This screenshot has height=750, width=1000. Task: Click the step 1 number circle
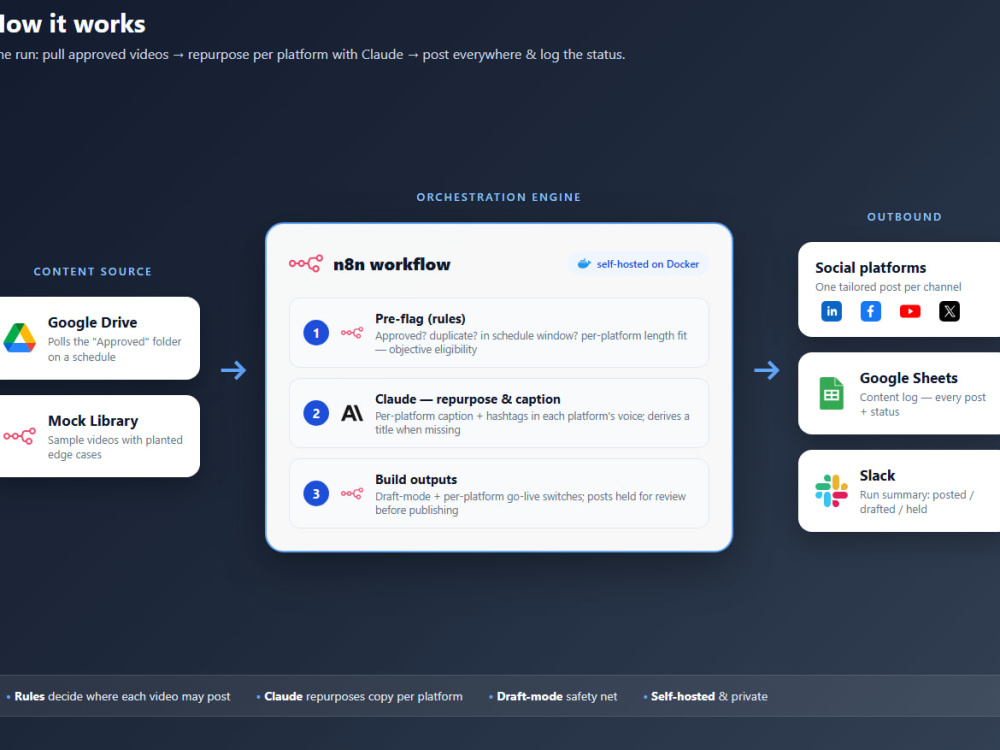point(316,333)
